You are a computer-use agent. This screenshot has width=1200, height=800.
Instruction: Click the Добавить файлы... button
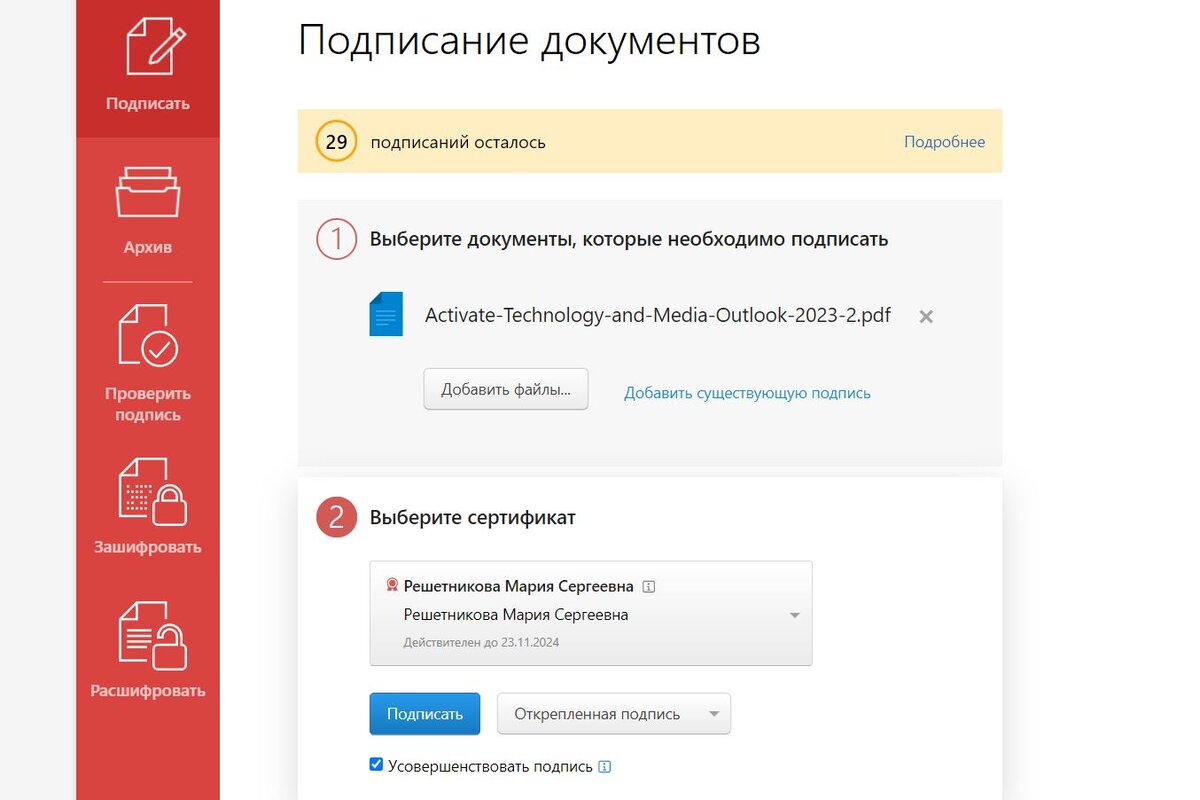[506, 389]
